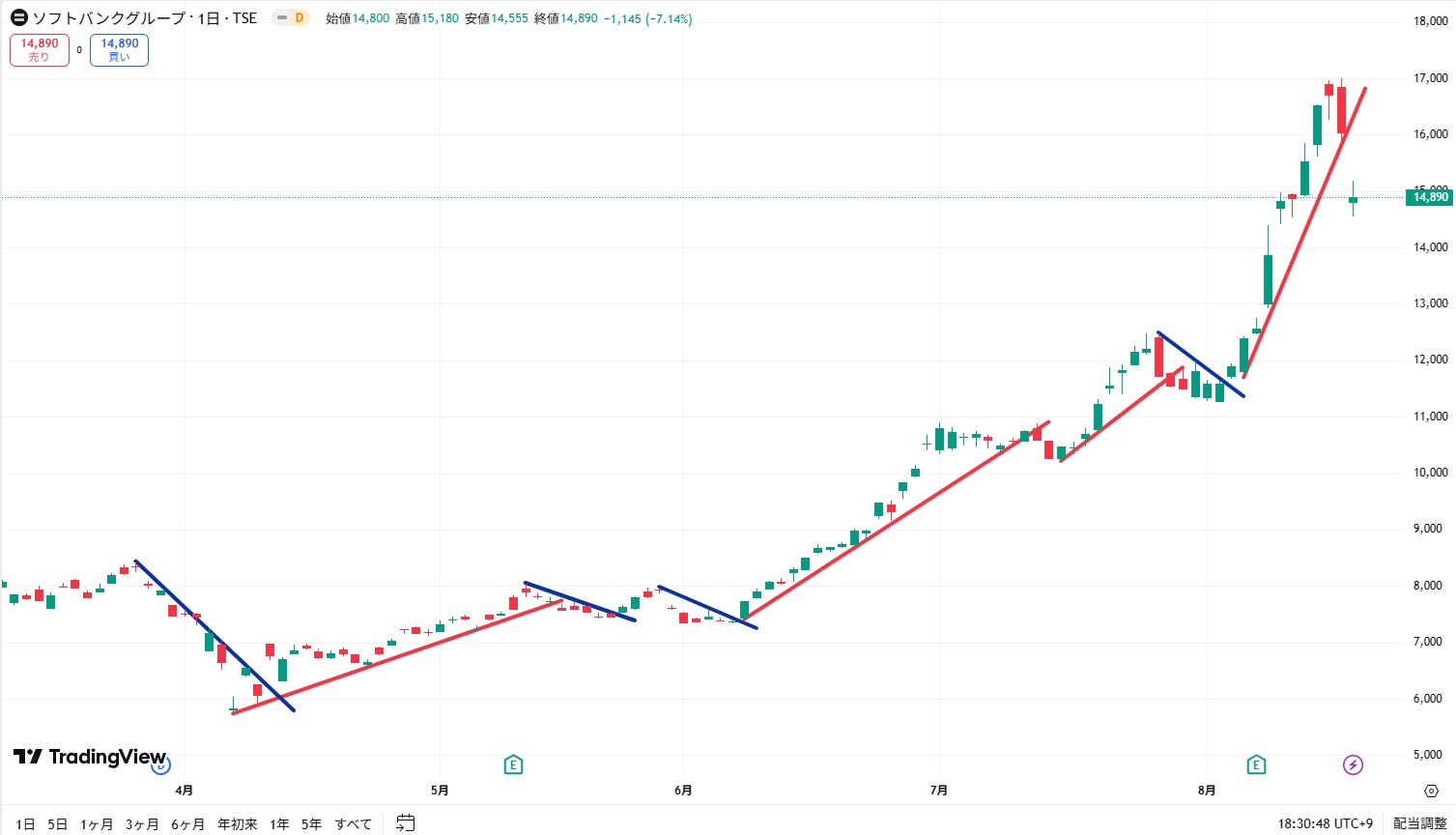Viewport: 1456px width, 835px height.
Task: Select the 5年 time range
Action: click(x=311, y=824)
